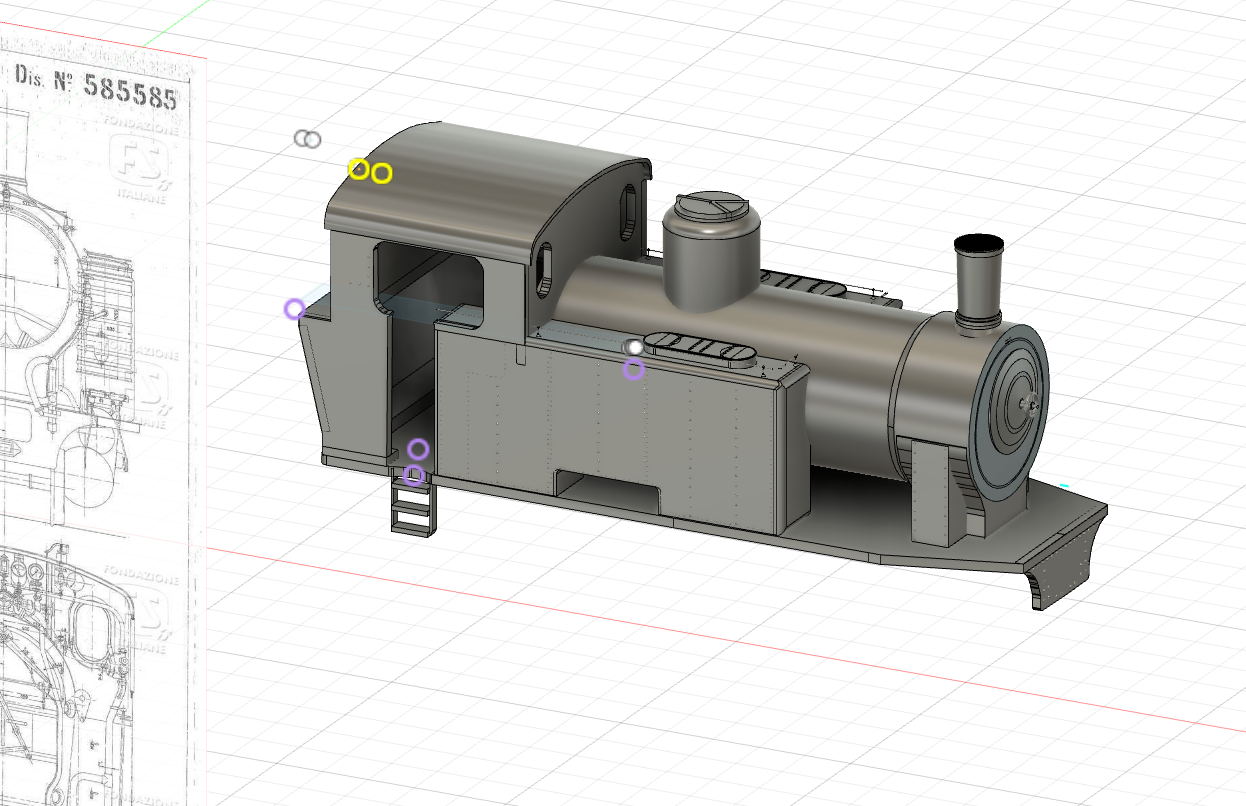Select the right yellow circle marker on roof
Image resolution: width=1246 pixels, height=806 pixels.
pos(381,174)
